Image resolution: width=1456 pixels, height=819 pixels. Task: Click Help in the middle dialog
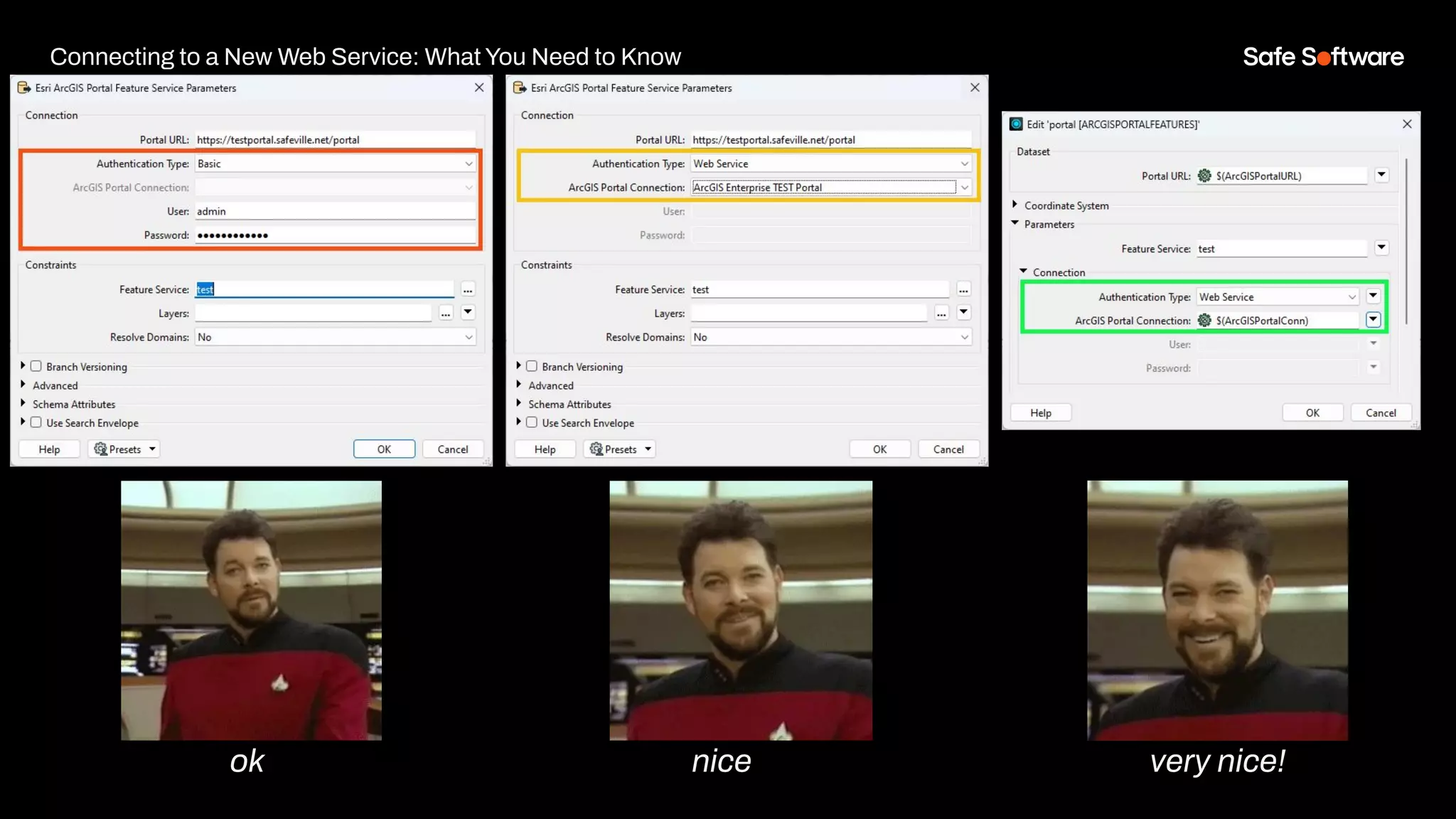click(545, 449)
